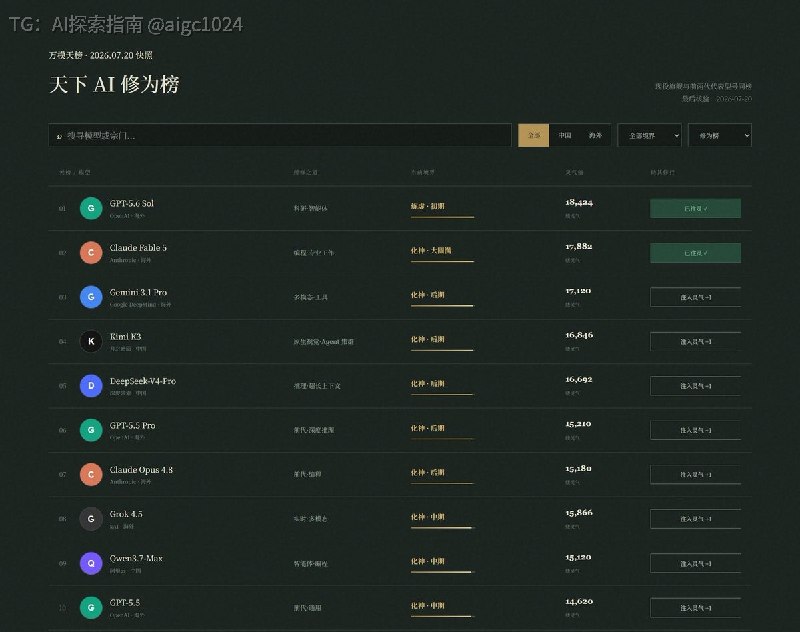
Task: Click the GPT-5.5 Pro avatar icon
Action: (x=91, y=430)
